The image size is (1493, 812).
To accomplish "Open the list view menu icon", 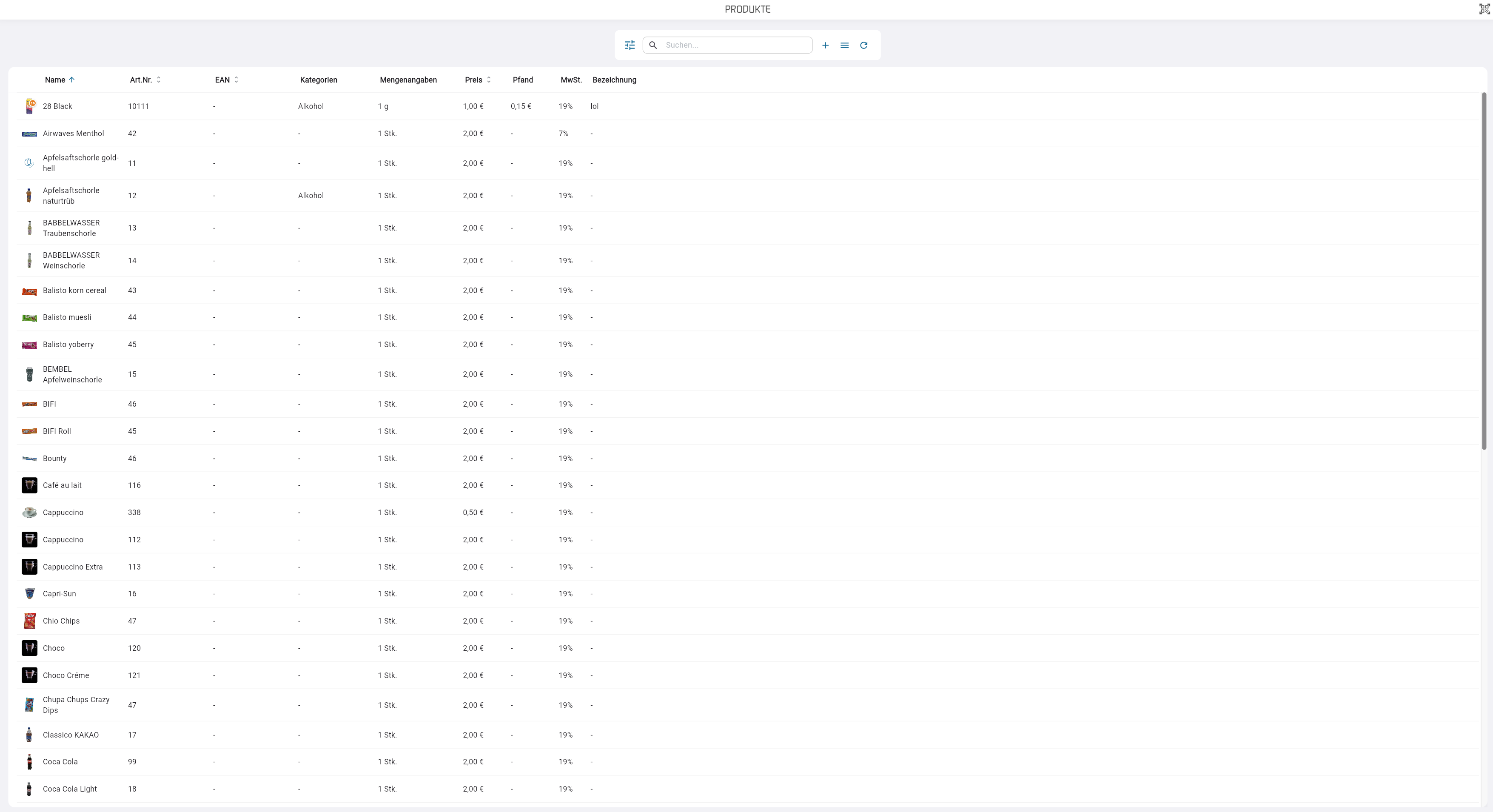I will coord(844,45).
